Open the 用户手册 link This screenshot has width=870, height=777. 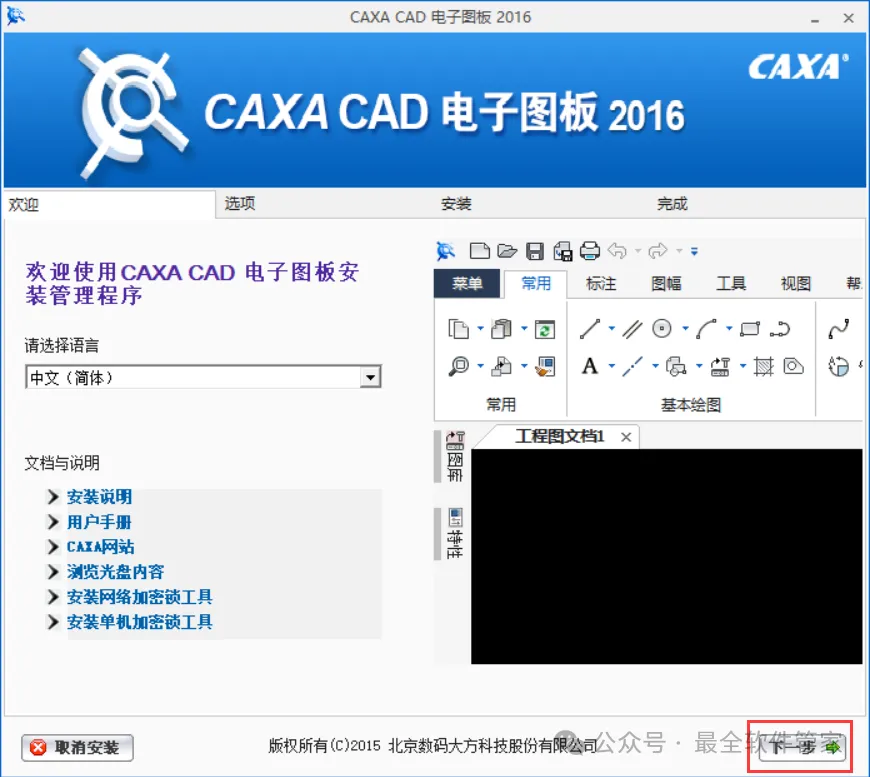coord(99,522)
